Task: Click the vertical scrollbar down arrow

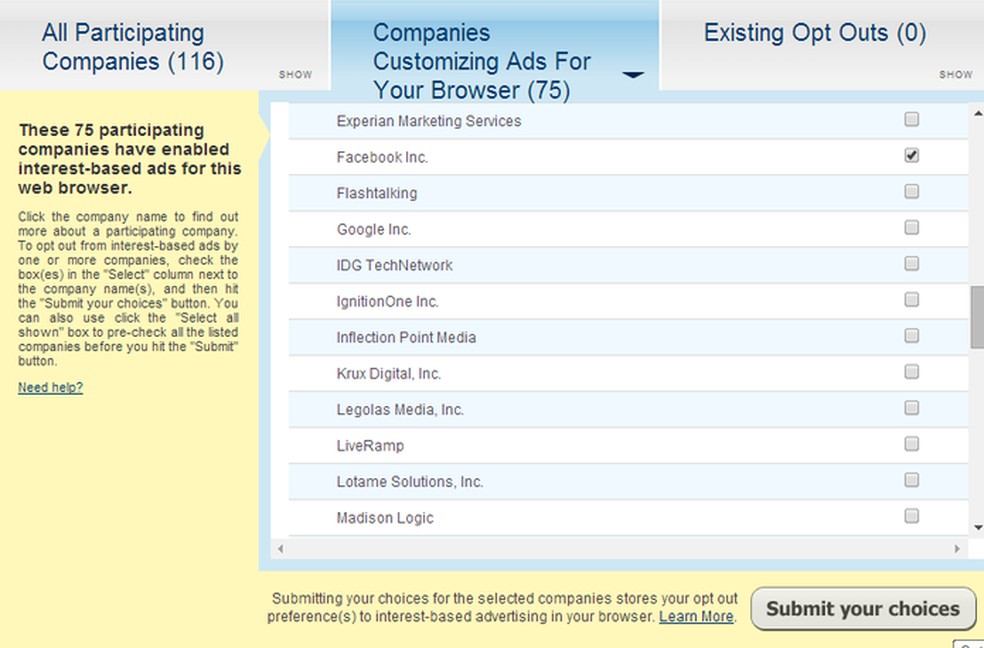Action: 977,528
